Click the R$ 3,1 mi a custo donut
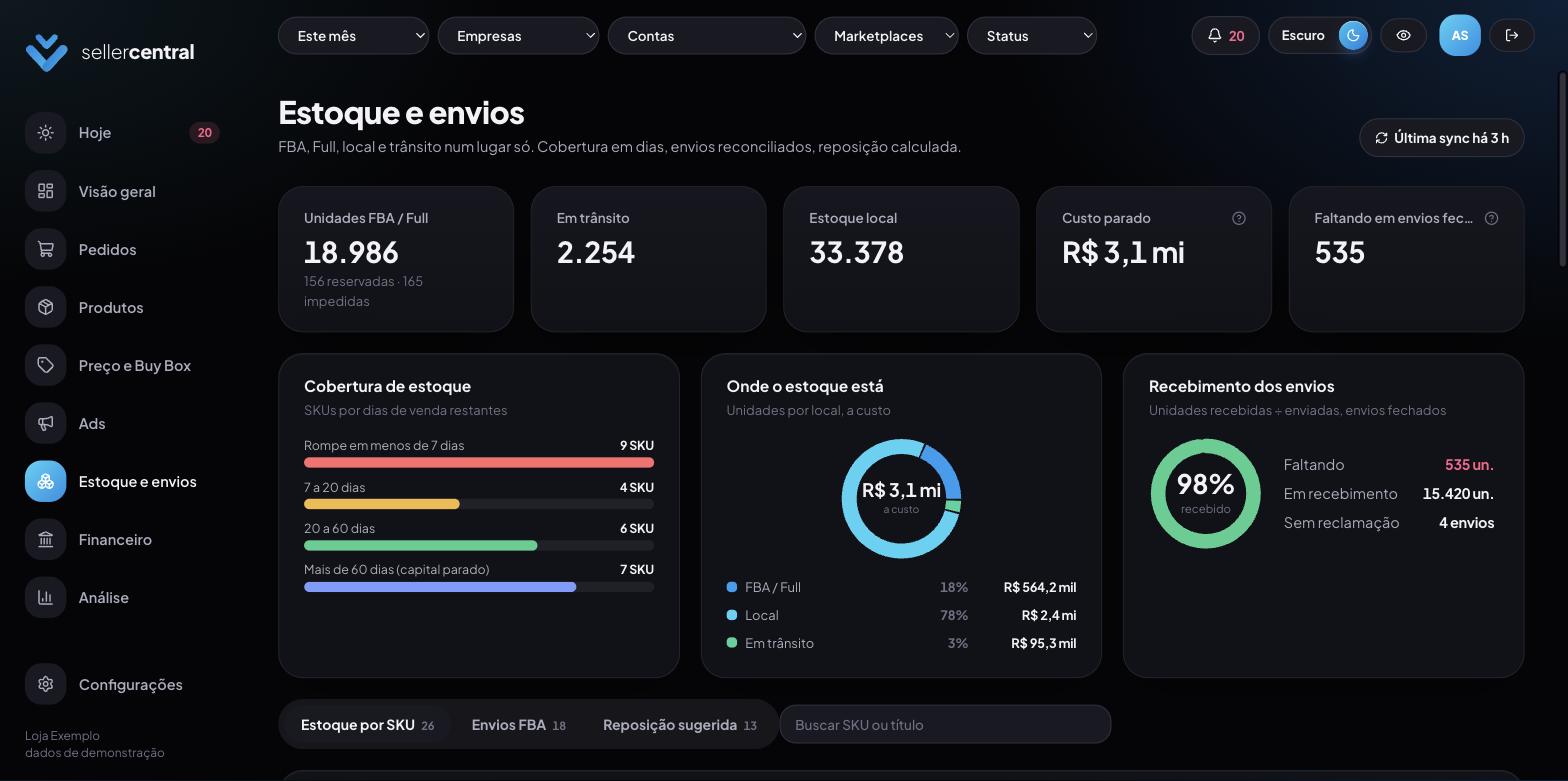The width and height of the screenshot is (1568, 781). click(x=901, y=499)
